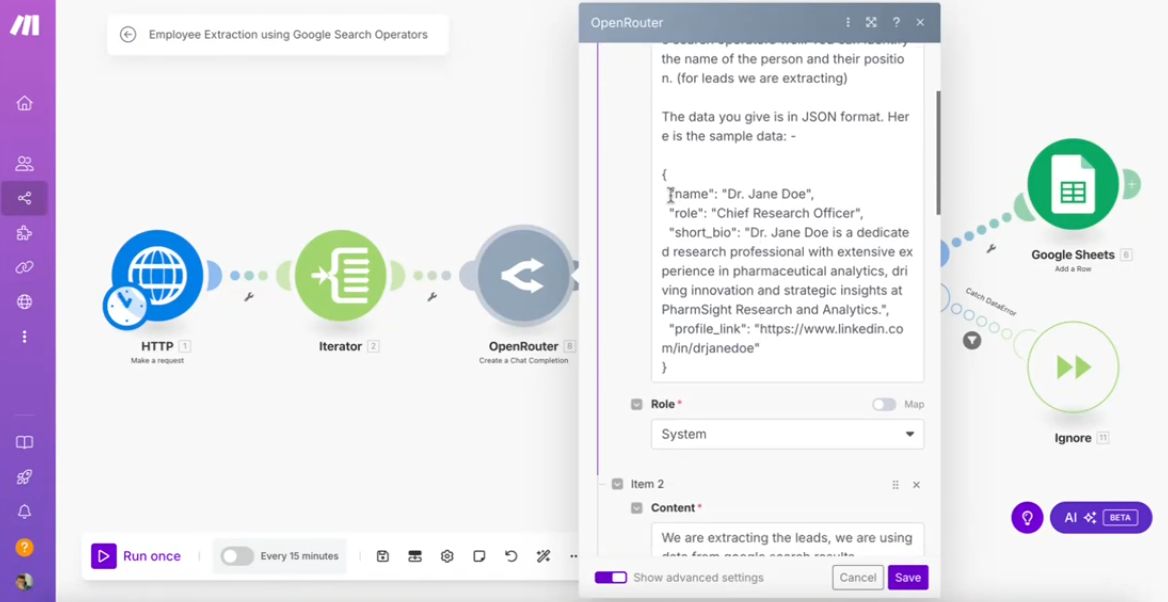Open the wrench before Google Sheets
1168x602 pixels.
click(x=991, y=248)
